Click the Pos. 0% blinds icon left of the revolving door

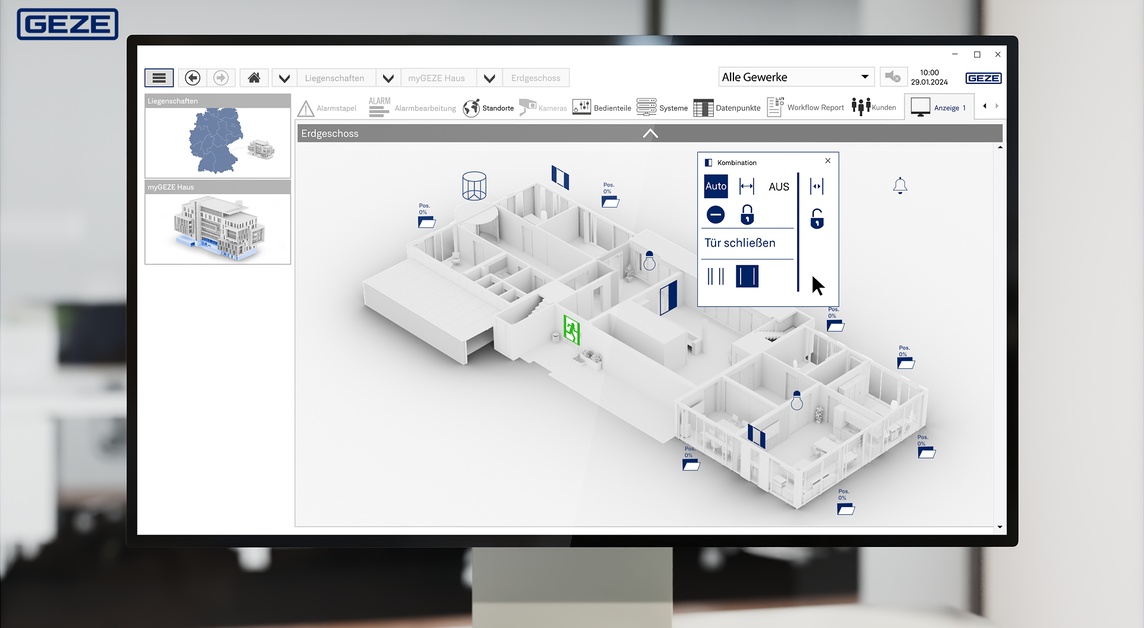pos(426,216)
